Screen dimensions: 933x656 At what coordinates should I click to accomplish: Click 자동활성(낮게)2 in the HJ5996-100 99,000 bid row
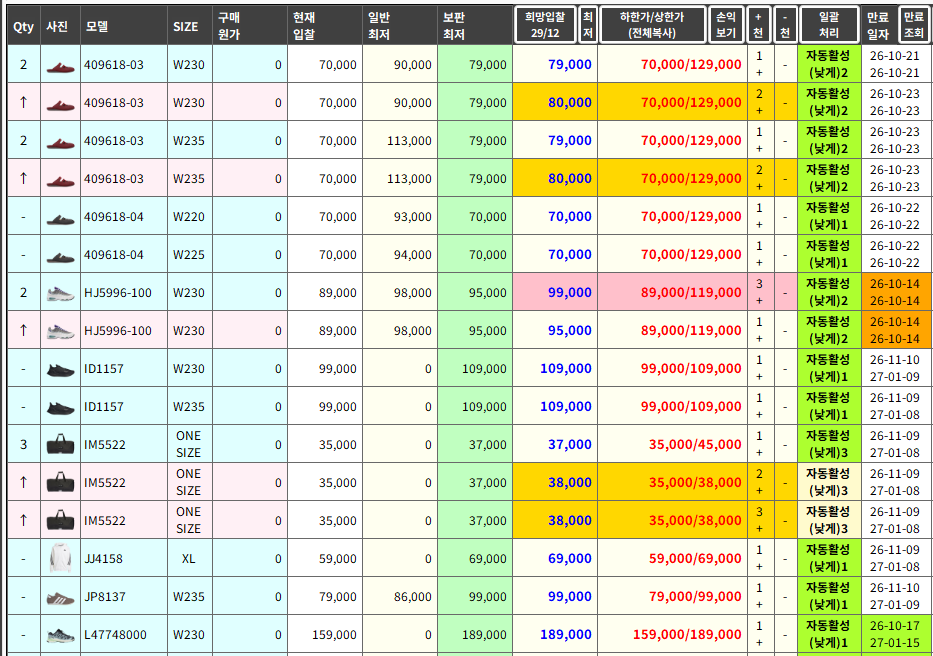[828, 293]
